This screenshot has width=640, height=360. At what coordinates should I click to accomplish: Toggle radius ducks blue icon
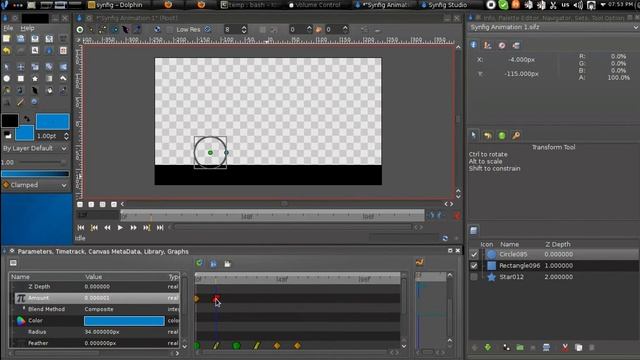tap(115, 29)
